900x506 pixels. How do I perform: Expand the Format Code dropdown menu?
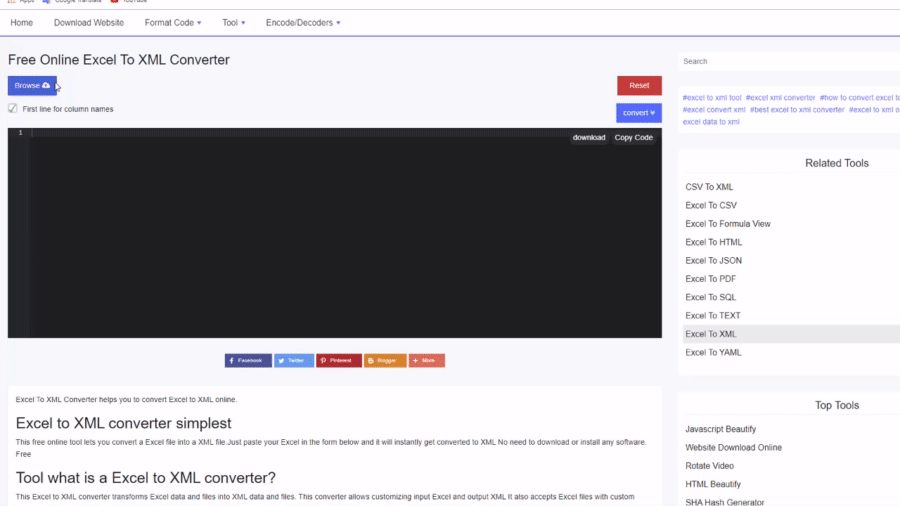tap(172, 22)
